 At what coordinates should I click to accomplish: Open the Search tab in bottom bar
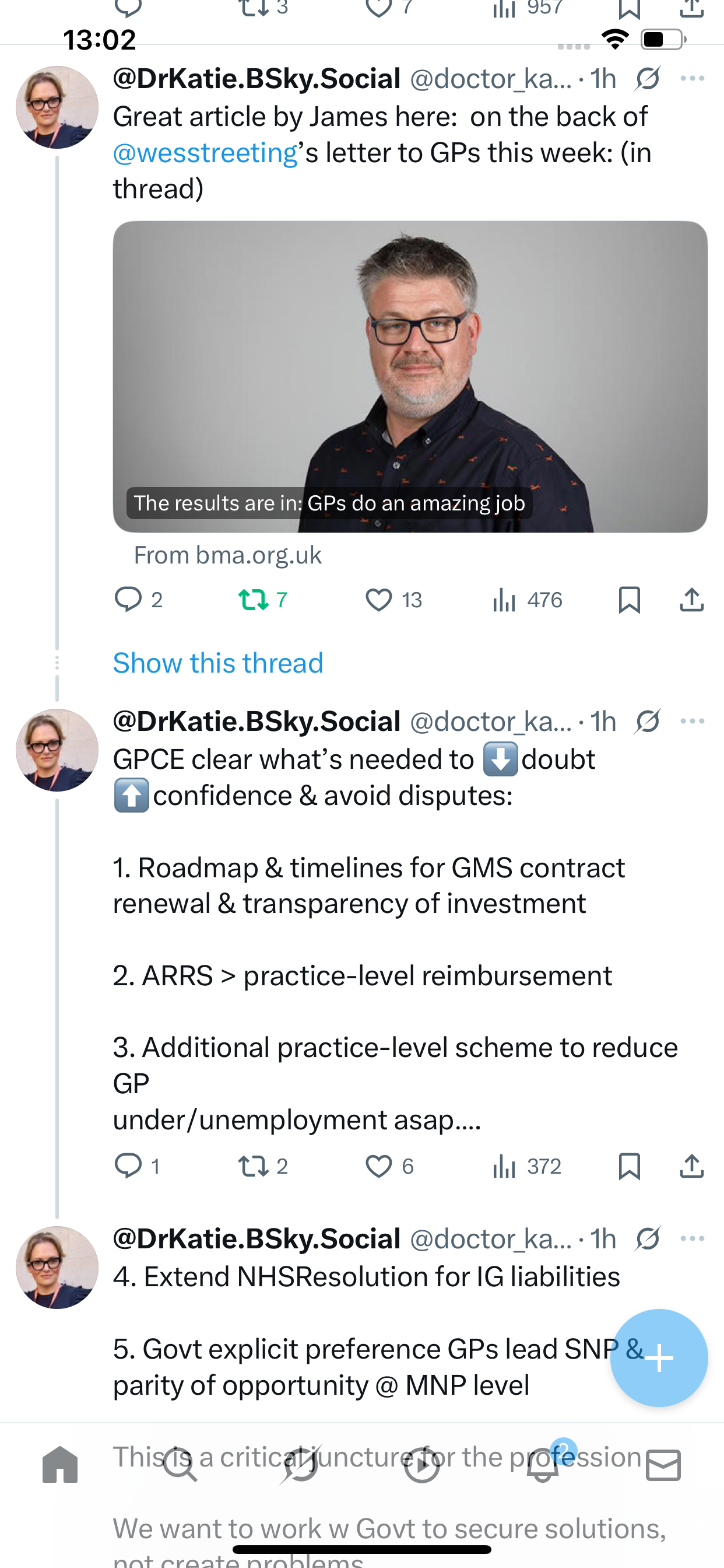click(x=180, y=1465)
